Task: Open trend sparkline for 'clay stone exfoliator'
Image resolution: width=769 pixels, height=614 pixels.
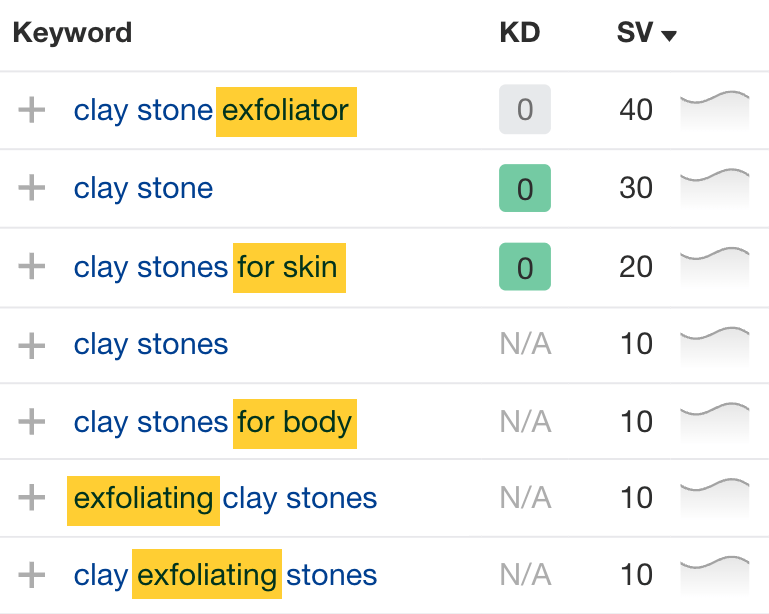Action: (x=714, y=109)
